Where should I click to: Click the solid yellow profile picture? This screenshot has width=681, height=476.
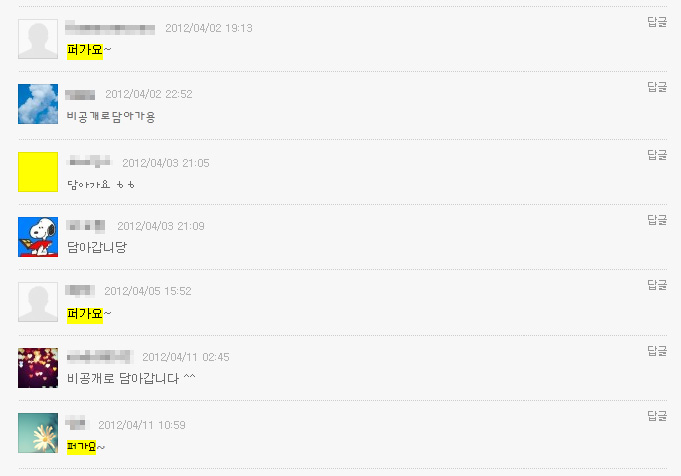click(38, 172)
